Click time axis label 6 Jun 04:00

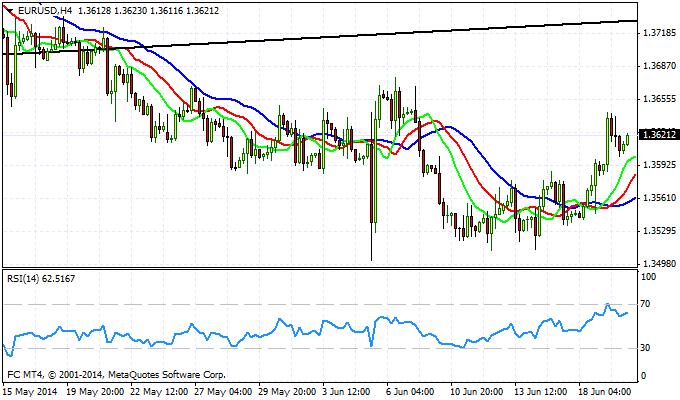point(410,391)
